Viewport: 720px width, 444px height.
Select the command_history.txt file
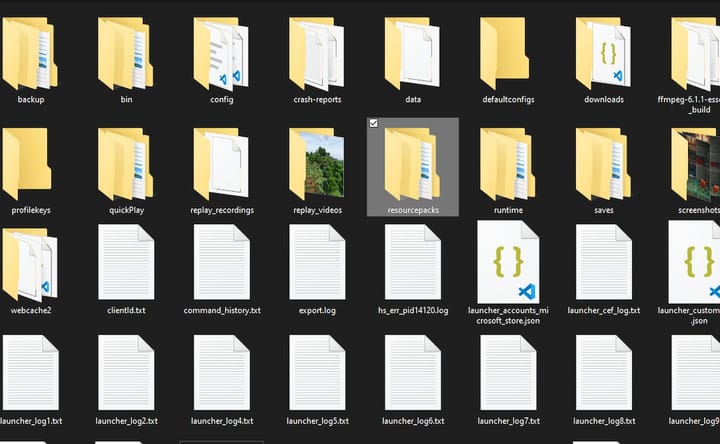pyautogui.click(x=221, y=262)
